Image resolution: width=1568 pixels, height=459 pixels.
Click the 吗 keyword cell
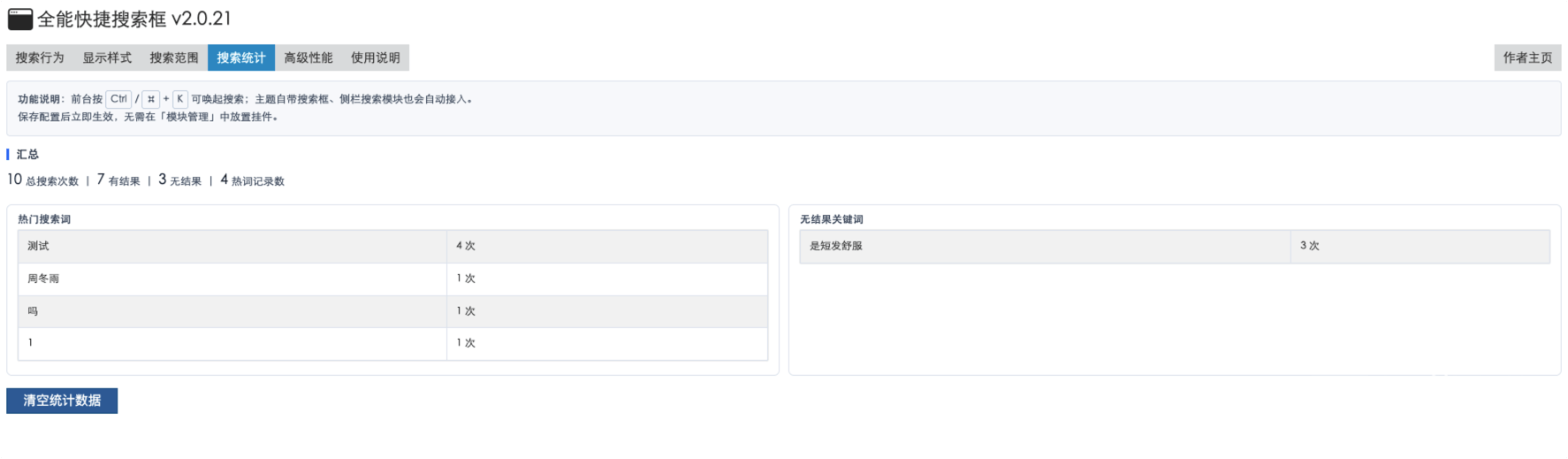[232, 311]
